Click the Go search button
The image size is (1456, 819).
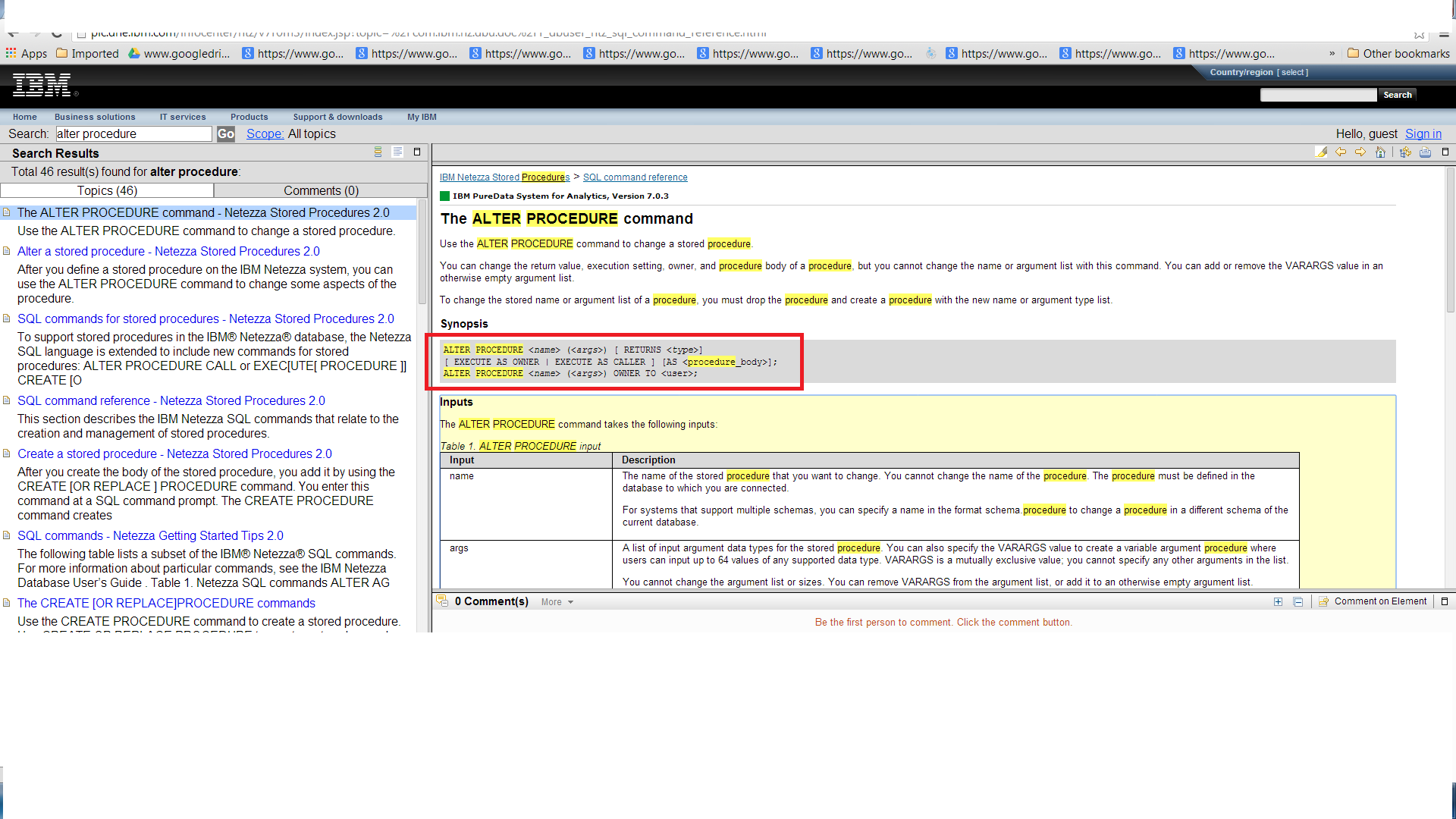pyautogui.click(x=225, y=134)
